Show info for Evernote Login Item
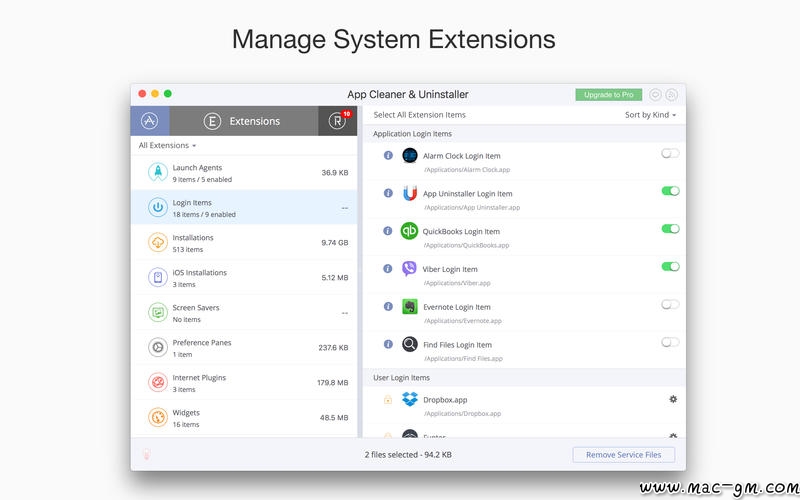This screenshot has height=500, width=800. (x=388, y=306)
